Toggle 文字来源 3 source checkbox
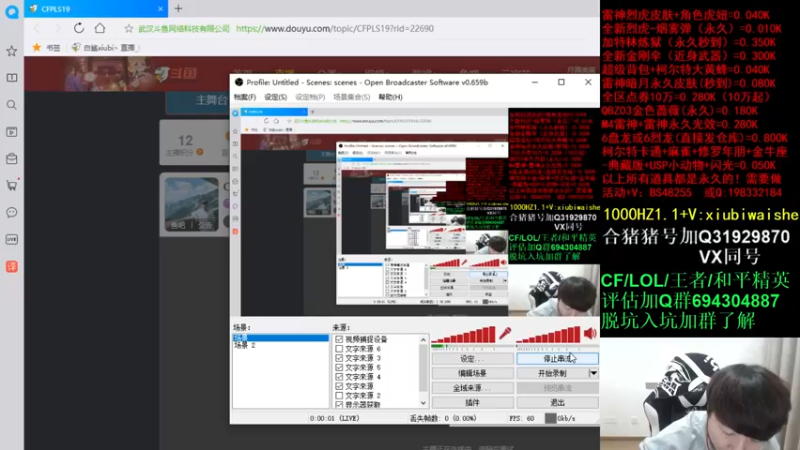 pos(339,358)
